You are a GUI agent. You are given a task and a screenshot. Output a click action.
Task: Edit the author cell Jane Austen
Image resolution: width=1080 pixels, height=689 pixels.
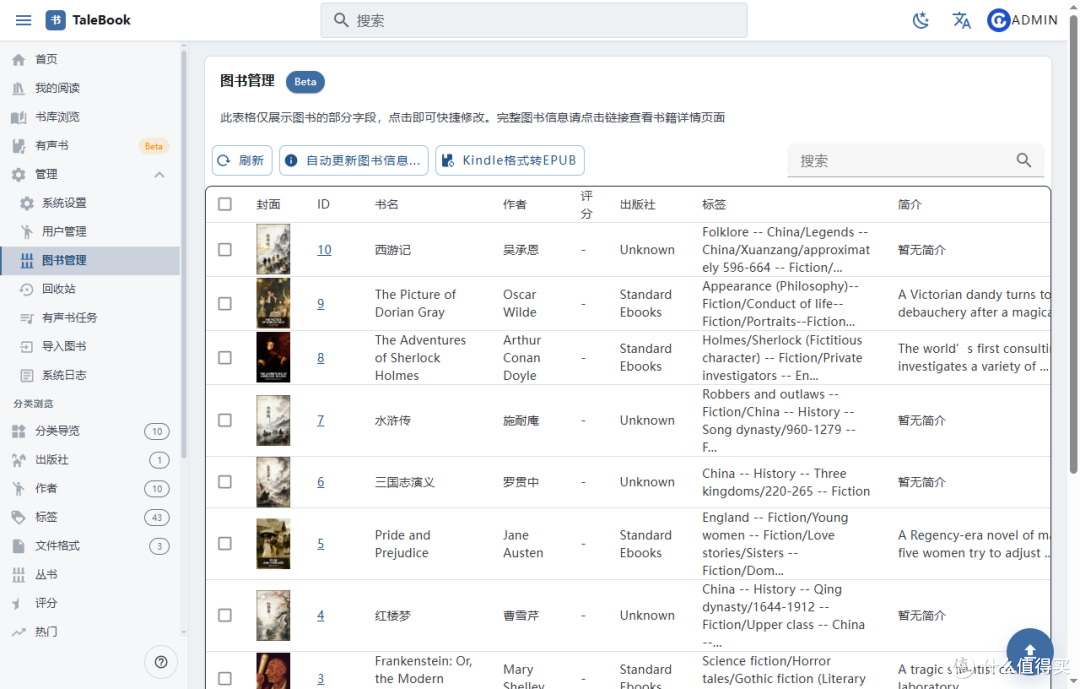[x=523, y=544]
